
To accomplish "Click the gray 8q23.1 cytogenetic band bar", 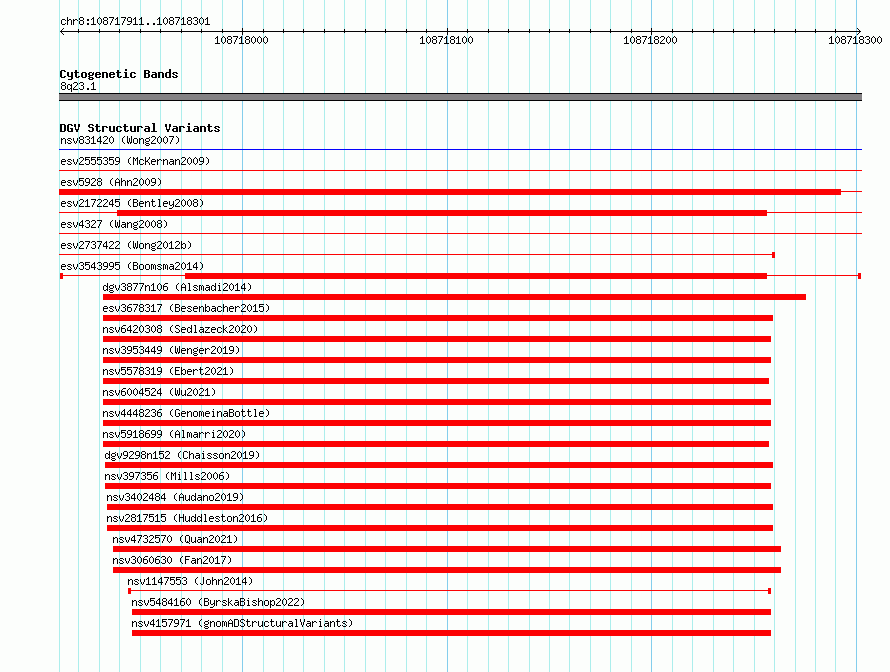I will [460, 97].
